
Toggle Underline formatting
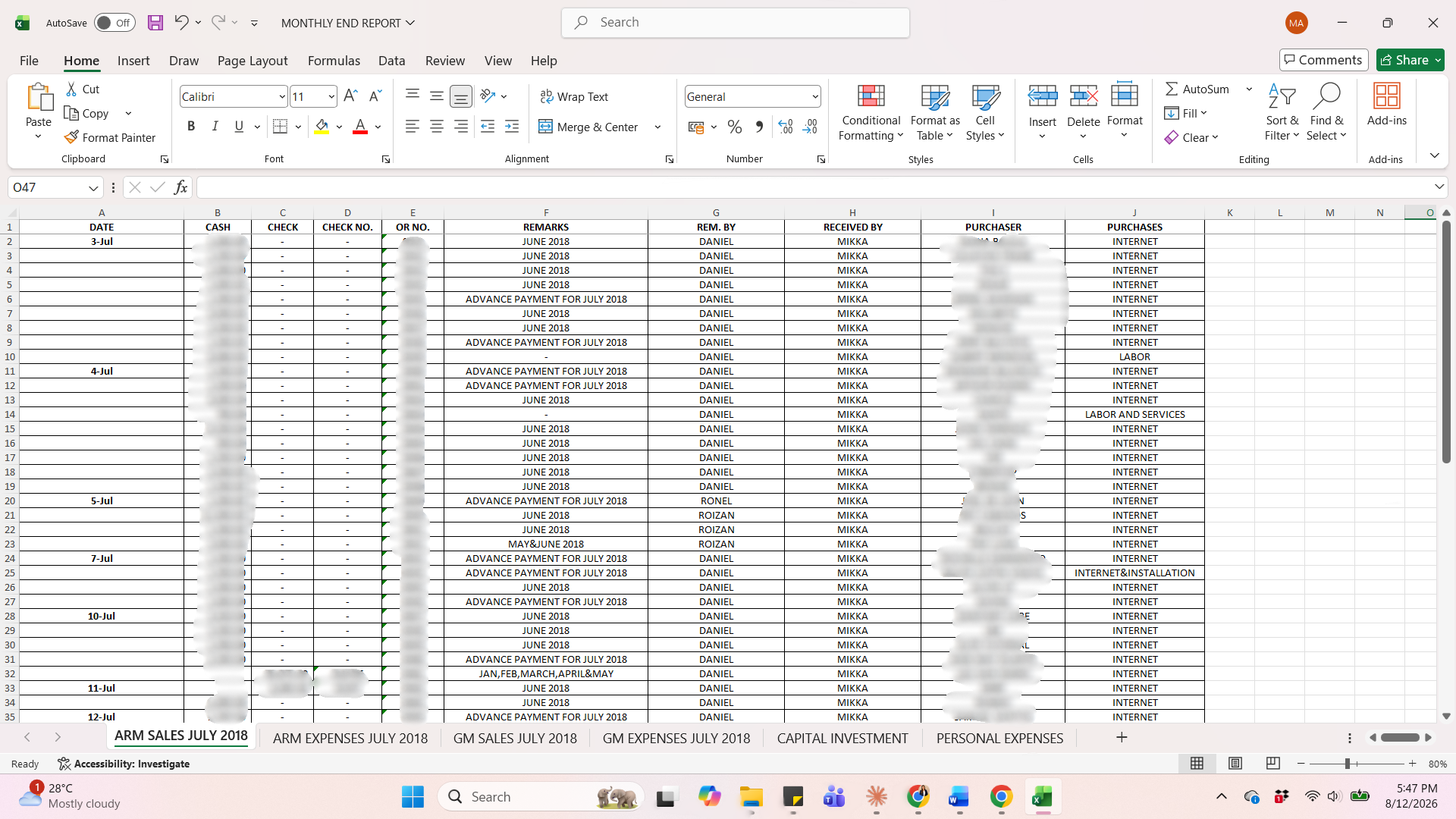pyautogui.click(x=239, y=127)
